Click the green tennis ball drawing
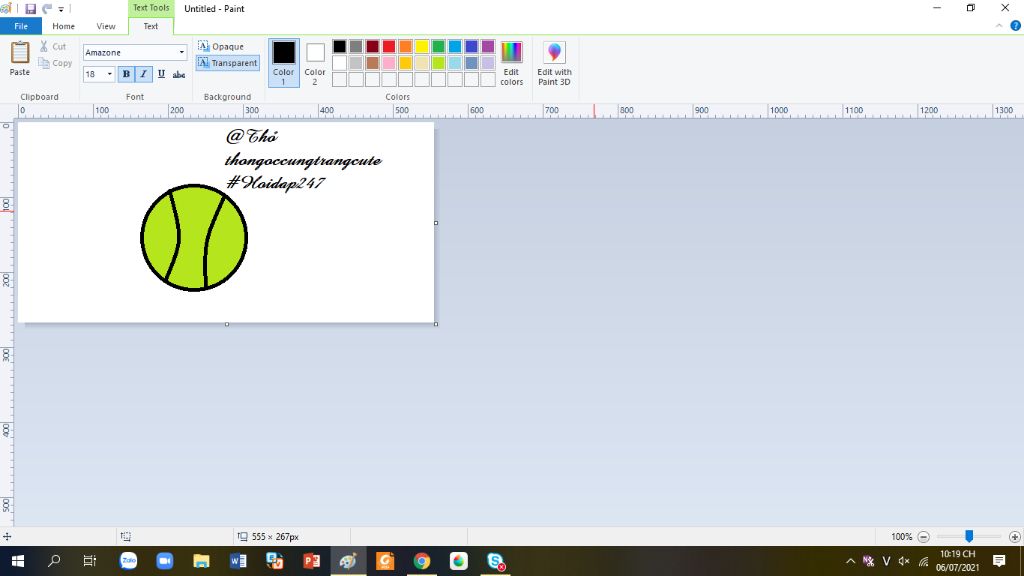This screenshot has width=1024, height=576. click(x=194, y=238)
